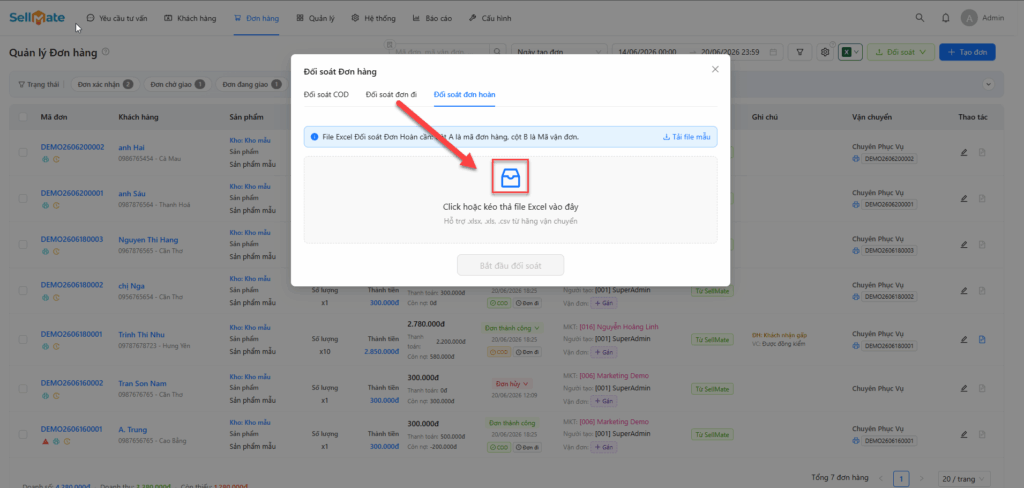
Task: Open the Cấu hình menu
Action: (490, 18)
